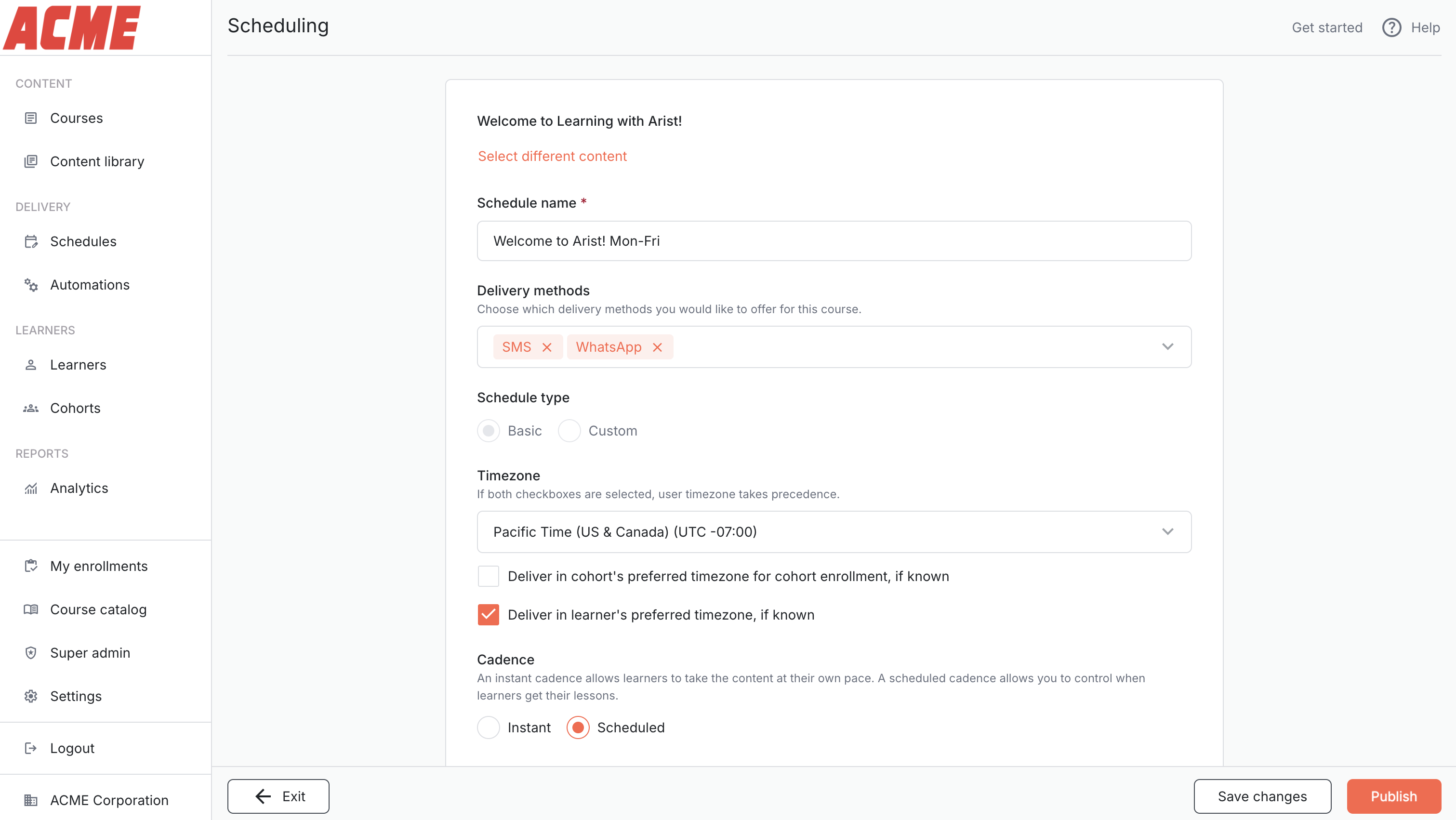Click the Learners person icon
The width and height of the screenshot is (1456, 820).
(x=31, y=365)
